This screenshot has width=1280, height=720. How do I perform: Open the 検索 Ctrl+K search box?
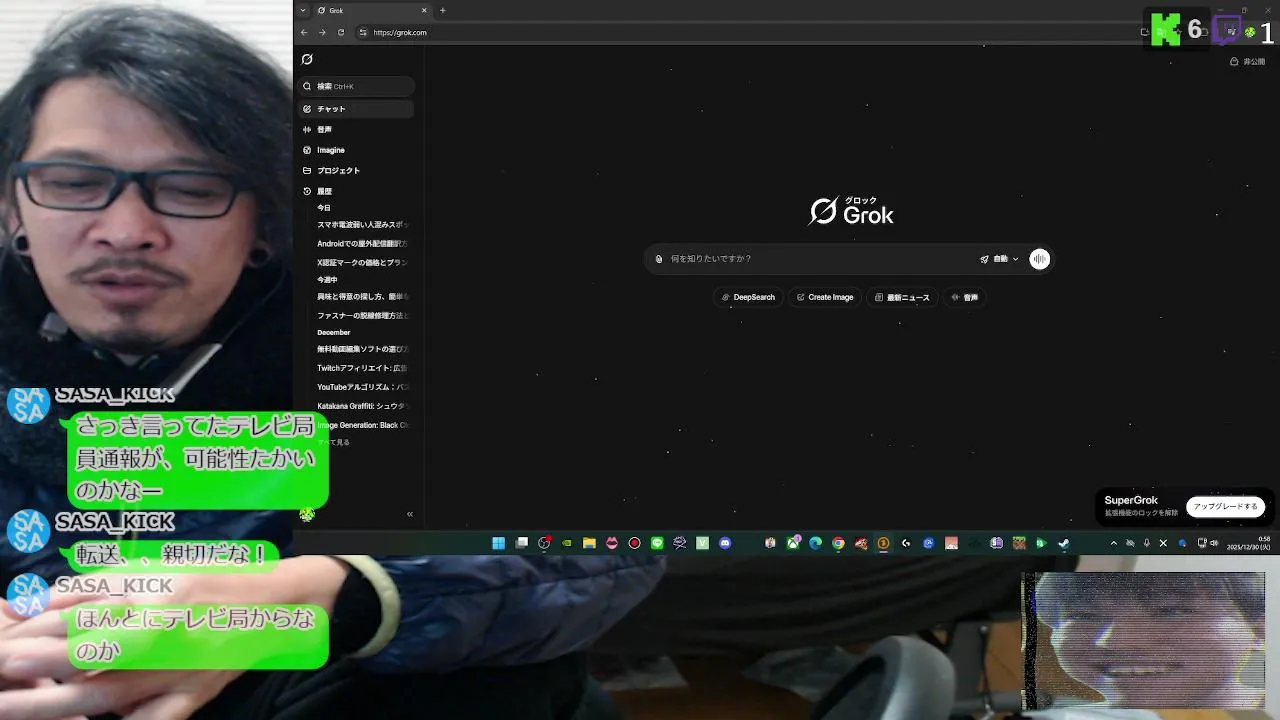[x=356, y=86]
